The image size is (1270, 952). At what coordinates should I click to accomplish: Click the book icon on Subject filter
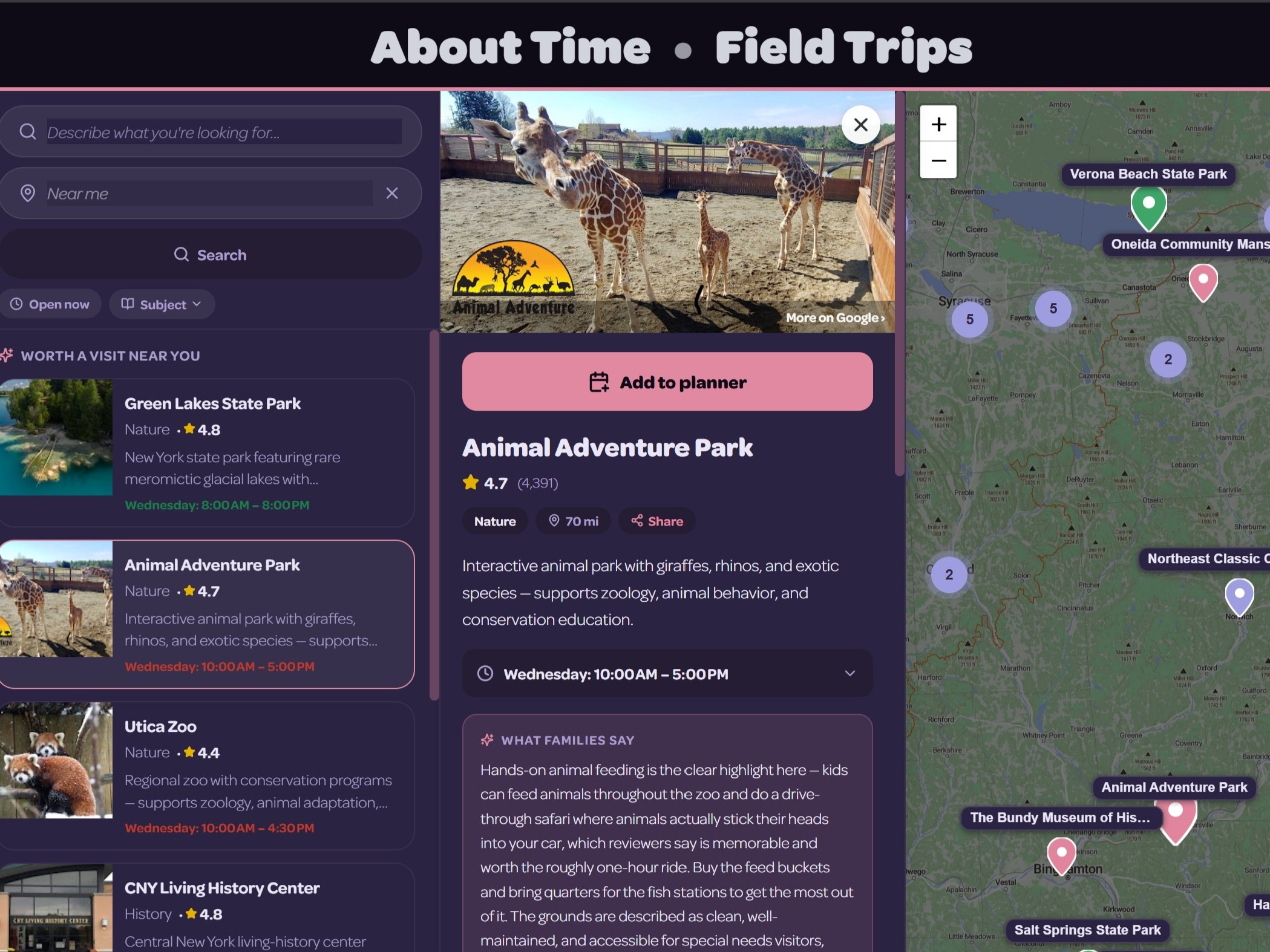(127, 304)
